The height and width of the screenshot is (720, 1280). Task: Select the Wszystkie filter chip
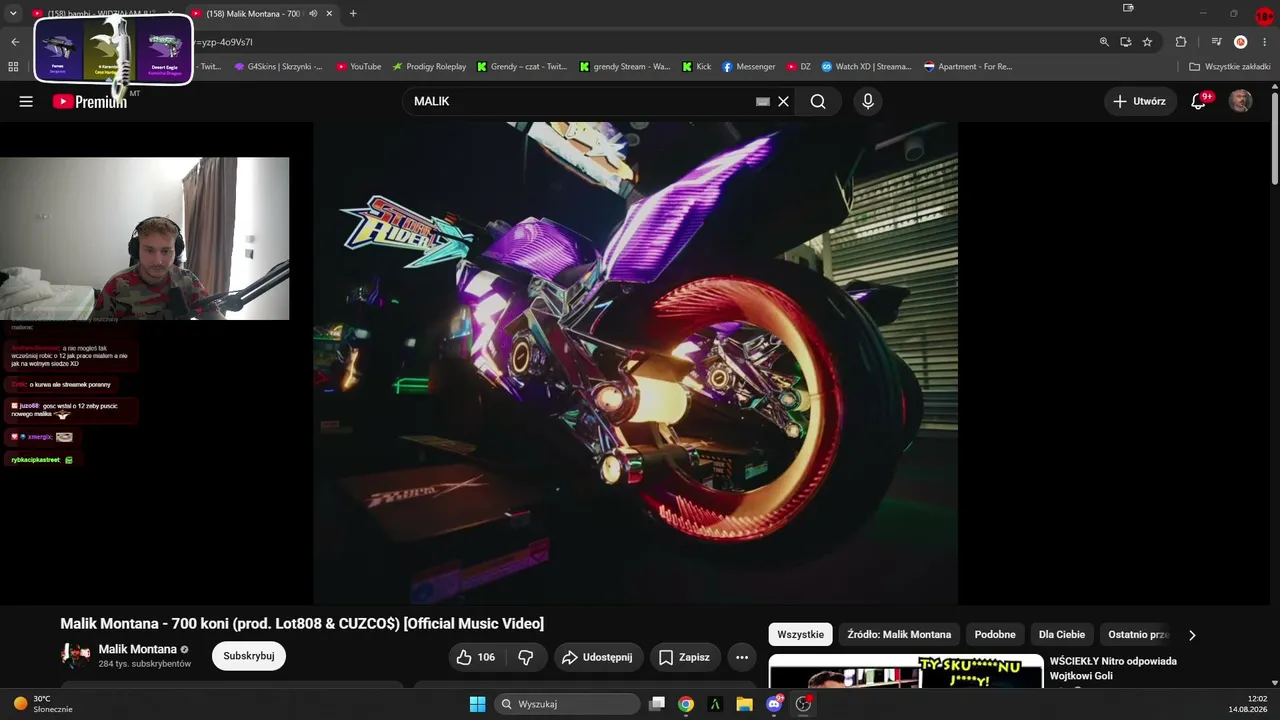click(x=800, y=634)
